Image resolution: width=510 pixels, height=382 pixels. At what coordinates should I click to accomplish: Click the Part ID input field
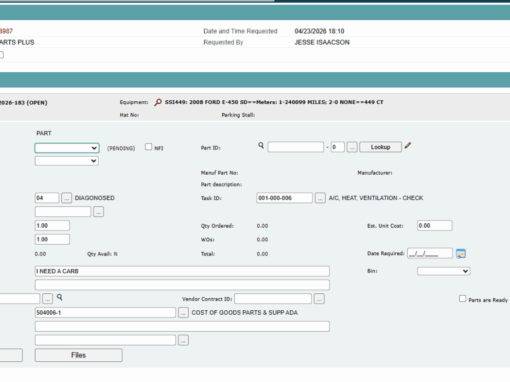click(296, 147)
